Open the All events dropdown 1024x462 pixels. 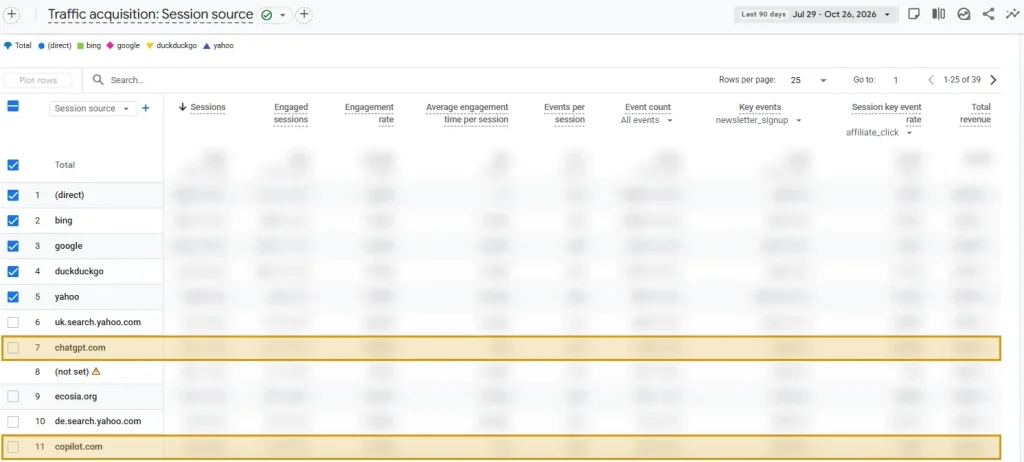click(x=647, y=120)
